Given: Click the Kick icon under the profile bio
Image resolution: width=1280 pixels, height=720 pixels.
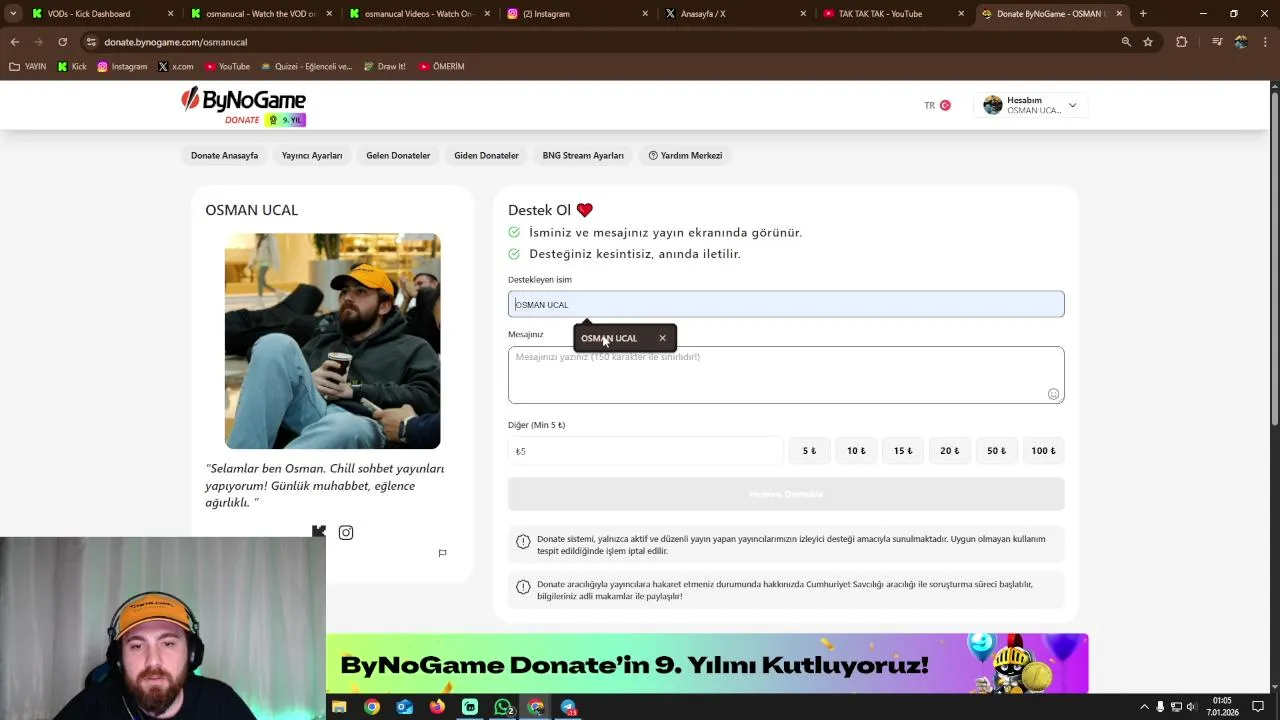Looking at the screenshot, I should click(319, 531).
